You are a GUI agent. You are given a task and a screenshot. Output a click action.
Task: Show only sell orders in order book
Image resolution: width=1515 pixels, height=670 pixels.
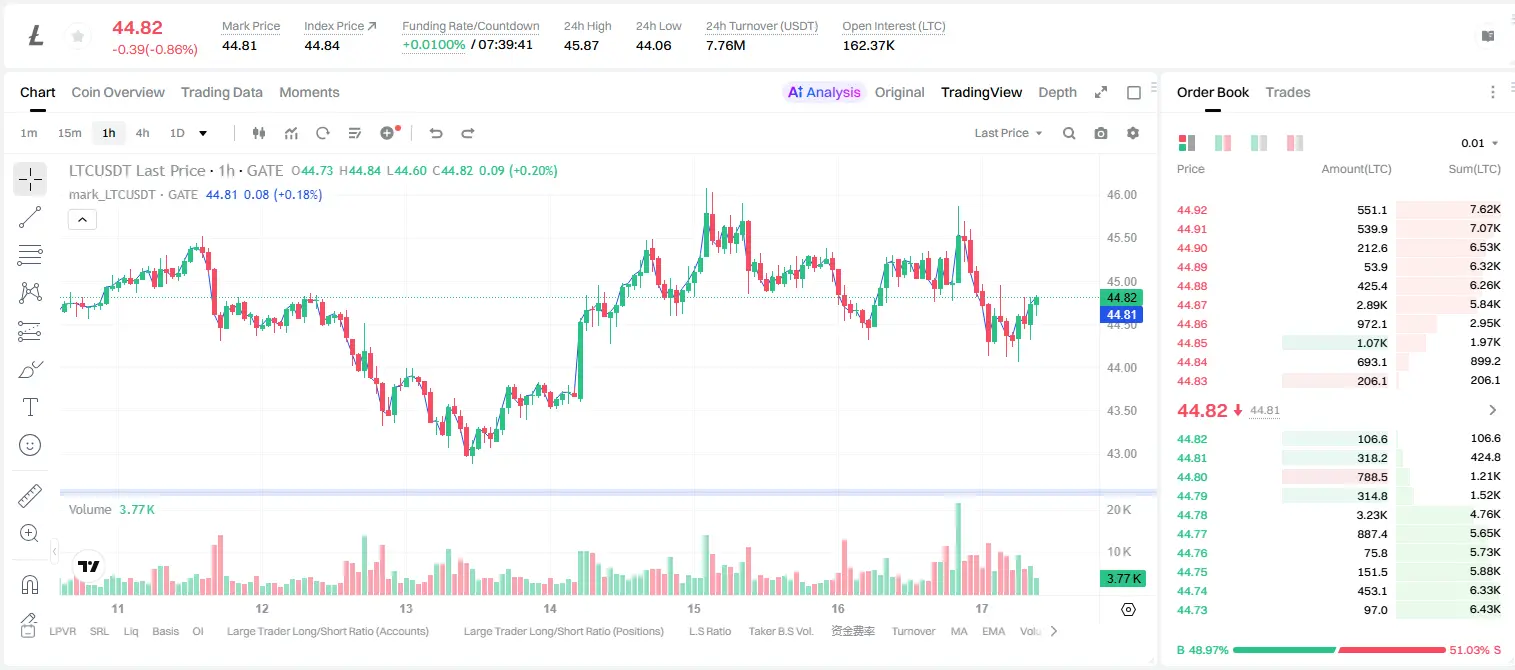coord(1295,143)
